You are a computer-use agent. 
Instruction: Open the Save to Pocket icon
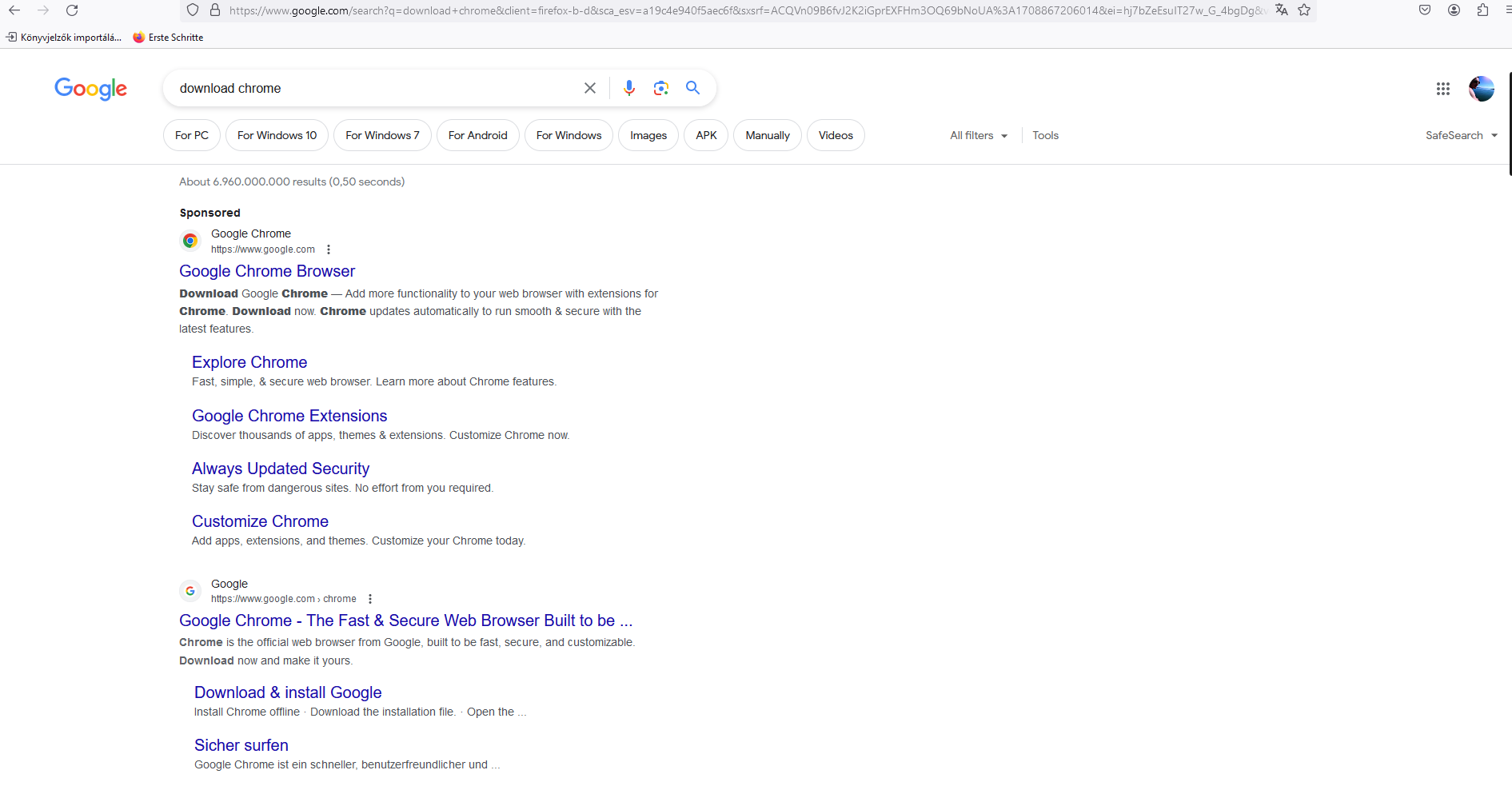[1425, 10]
